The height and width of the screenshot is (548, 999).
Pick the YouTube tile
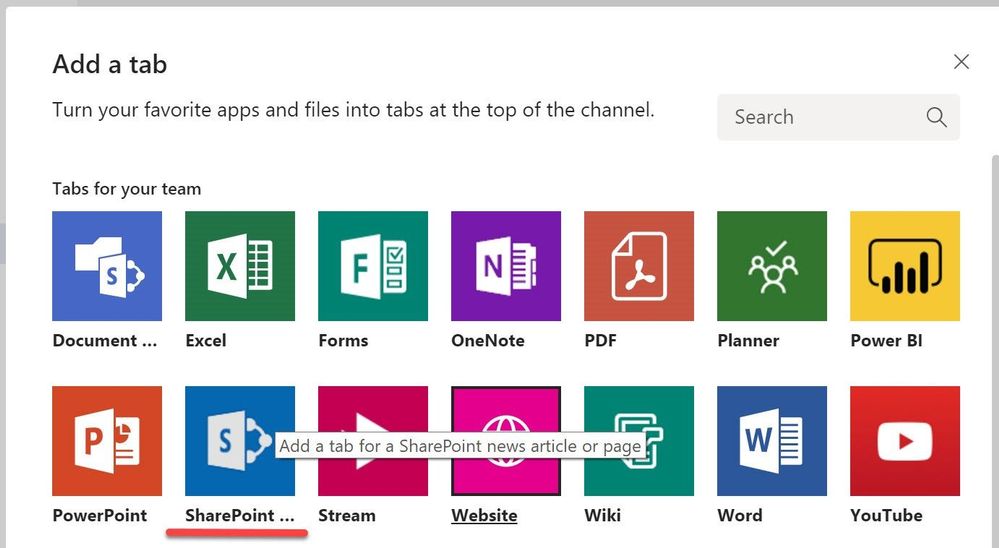(905, 441)
